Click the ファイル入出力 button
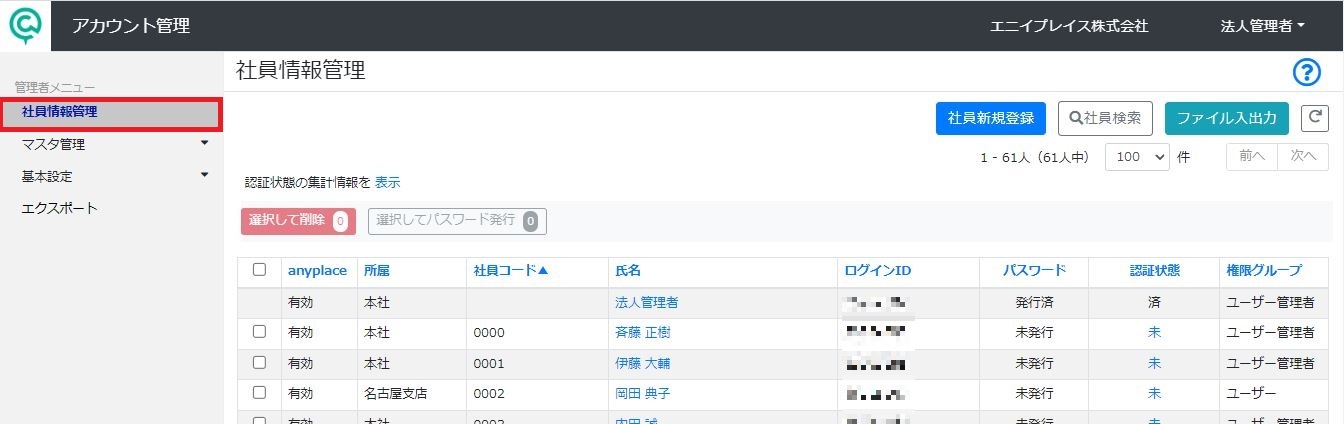 (1227, 118)
